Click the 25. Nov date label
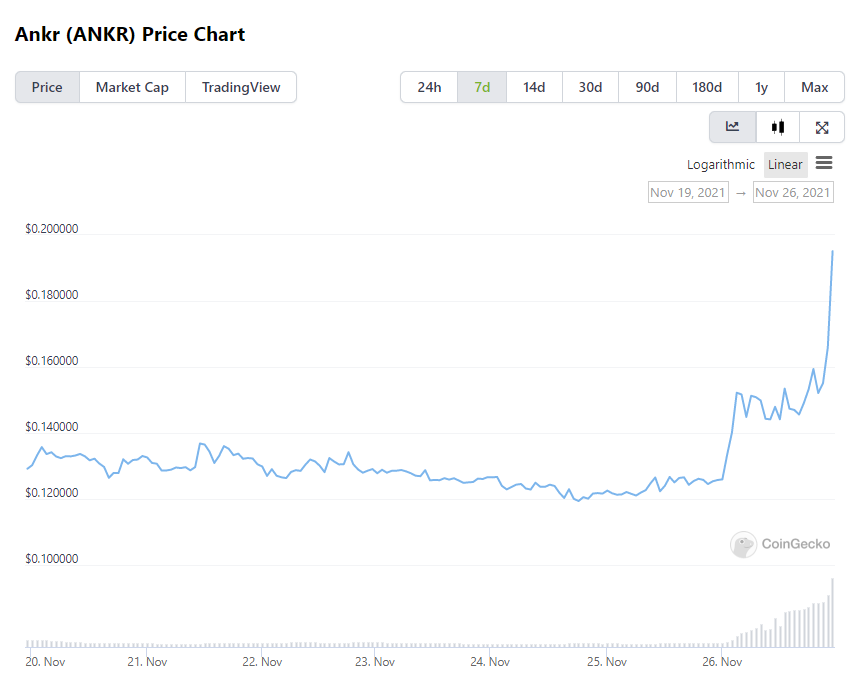 606,662
